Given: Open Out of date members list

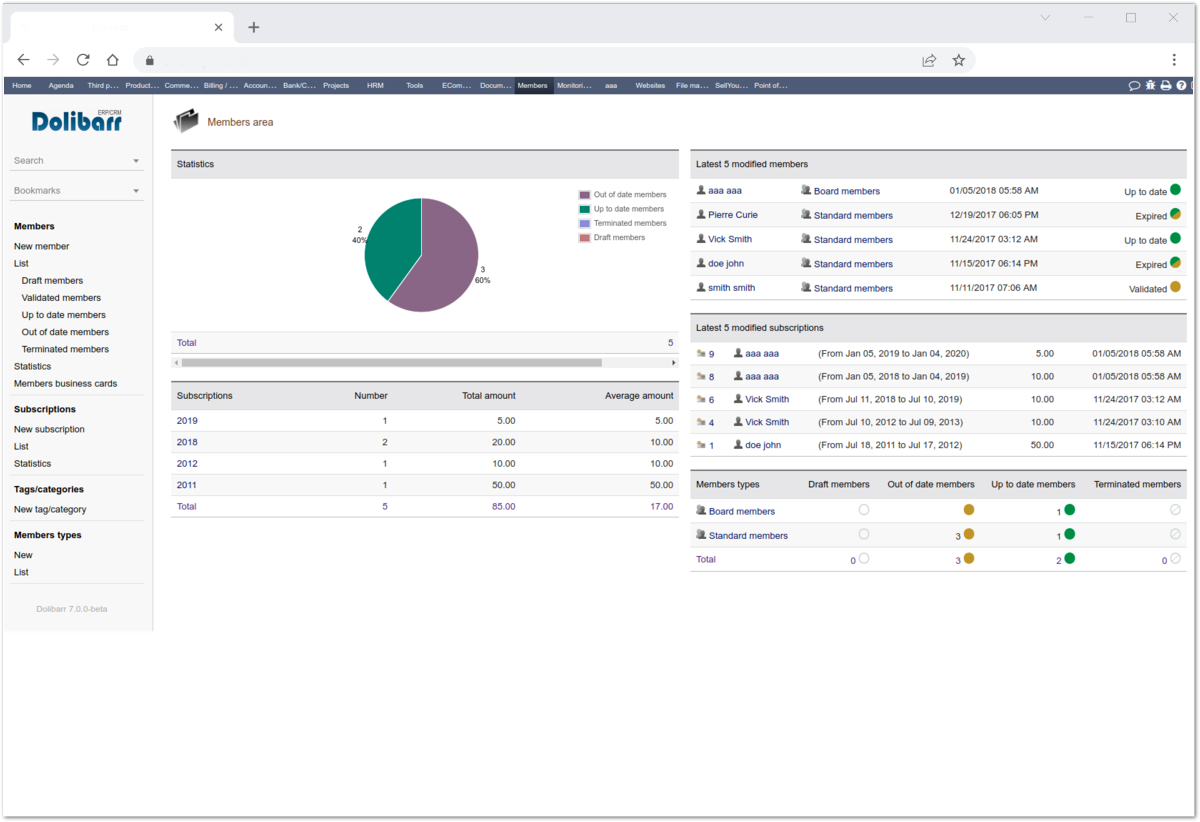Looking at the screenshot, I should tap(65, 332).
